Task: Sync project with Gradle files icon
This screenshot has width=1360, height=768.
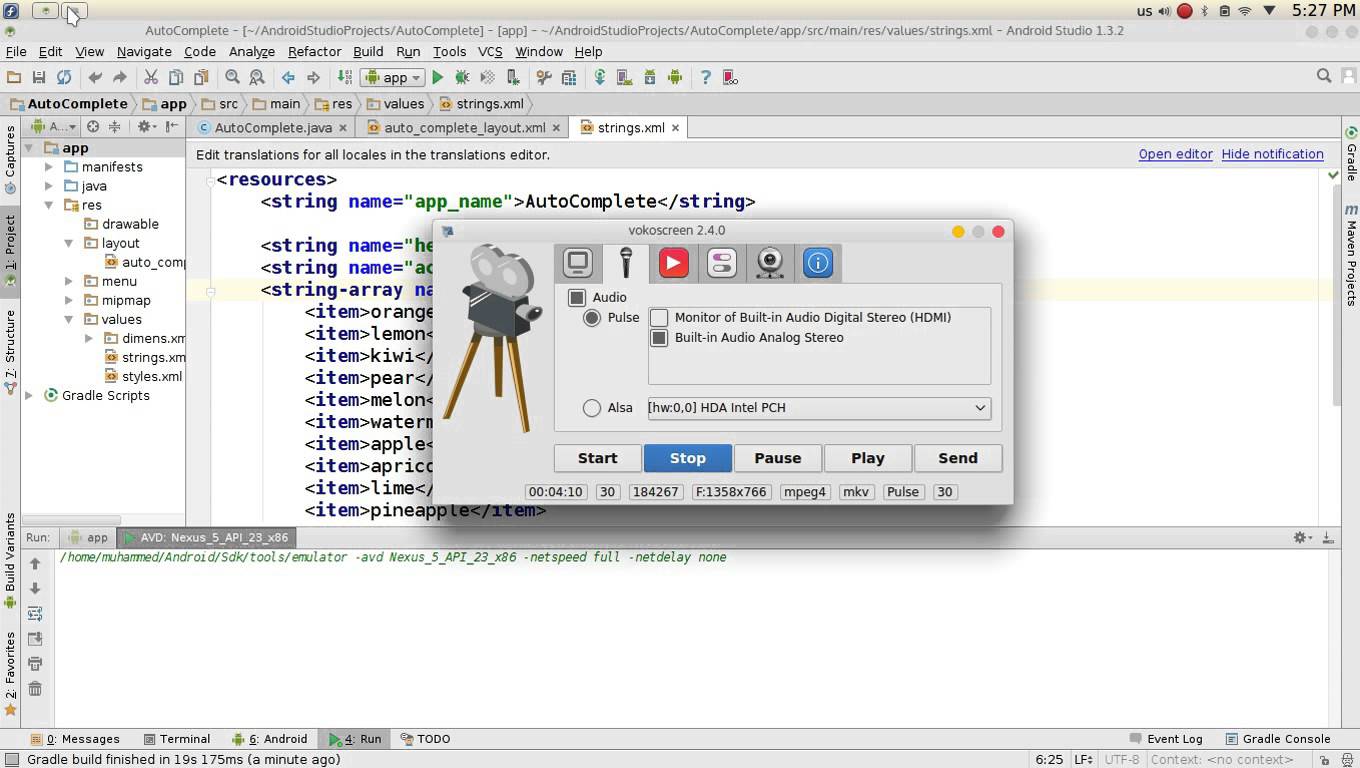Action: coord(600,77)
